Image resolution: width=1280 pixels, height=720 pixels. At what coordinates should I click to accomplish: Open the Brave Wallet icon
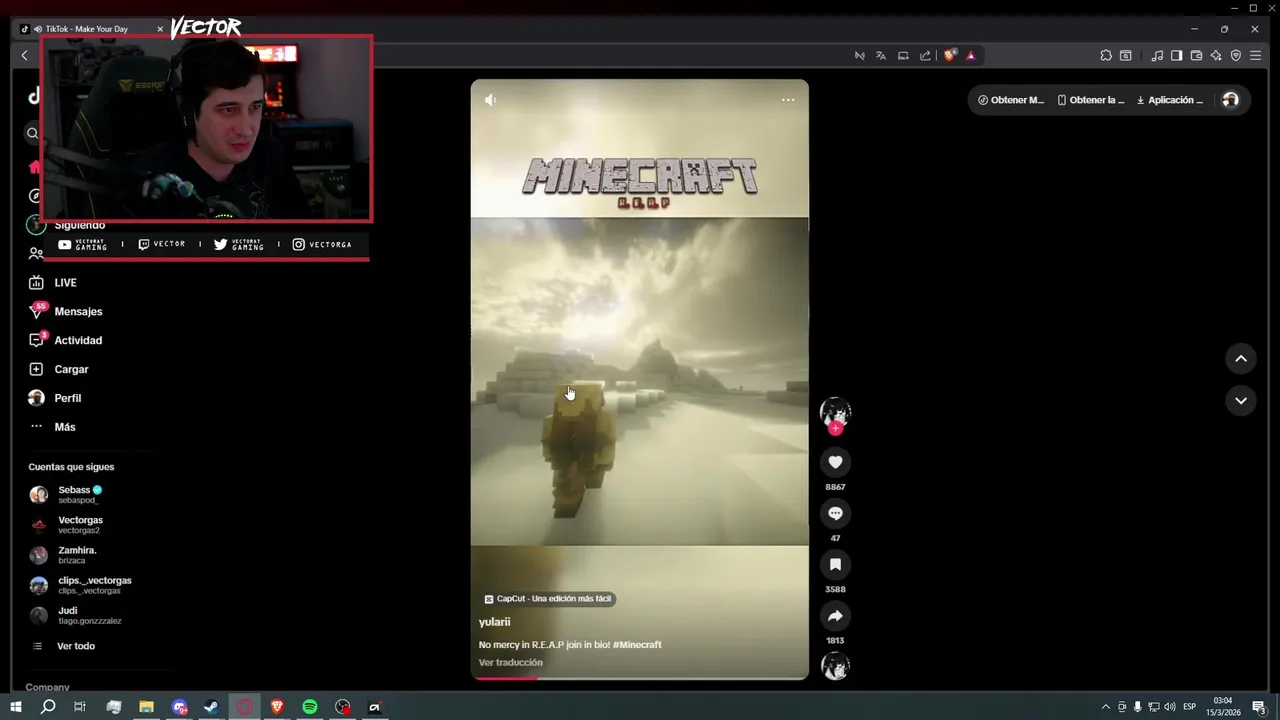click(1196, 56)
